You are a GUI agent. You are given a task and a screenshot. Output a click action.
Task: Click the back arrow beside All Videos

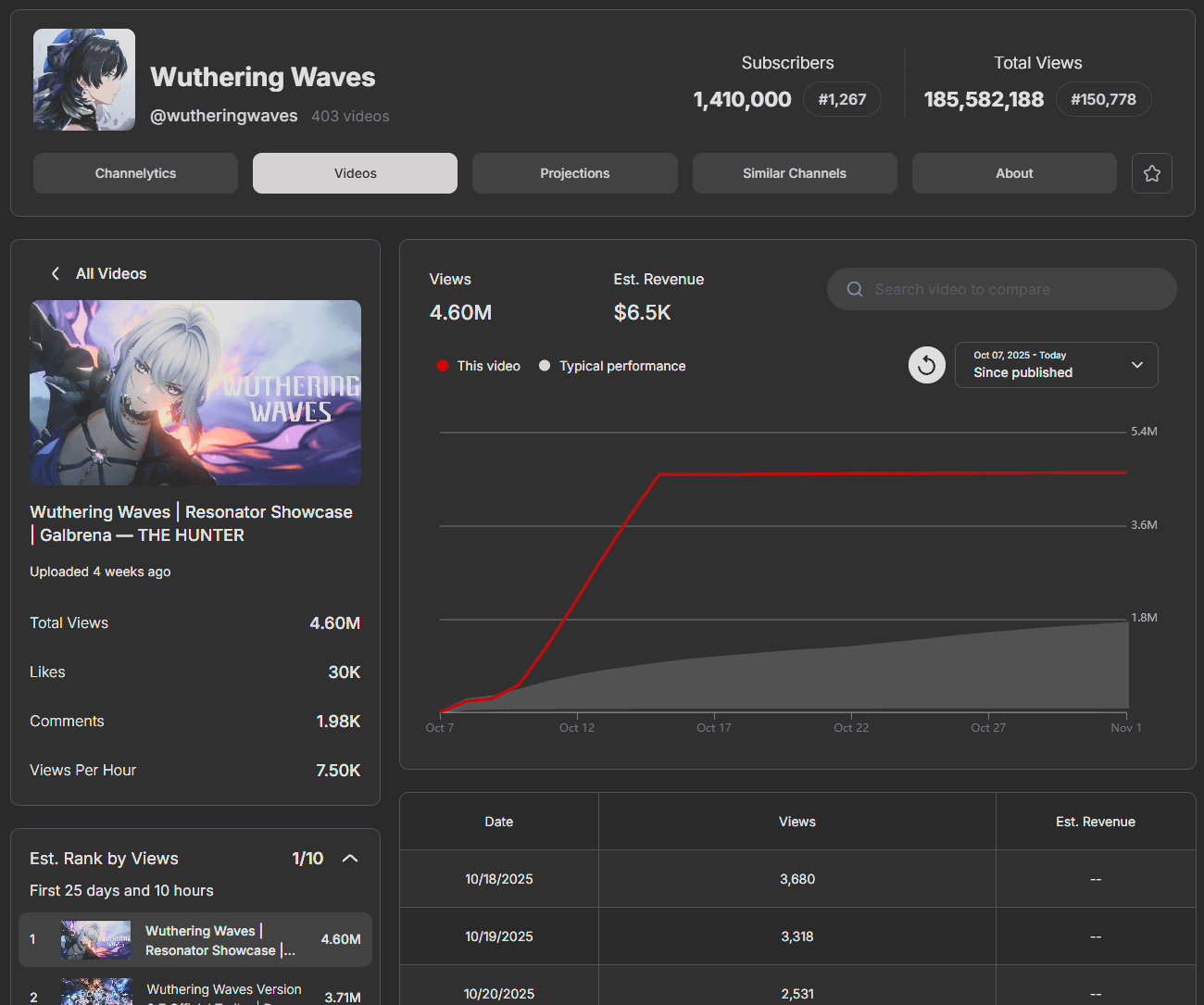click(56, 273)
